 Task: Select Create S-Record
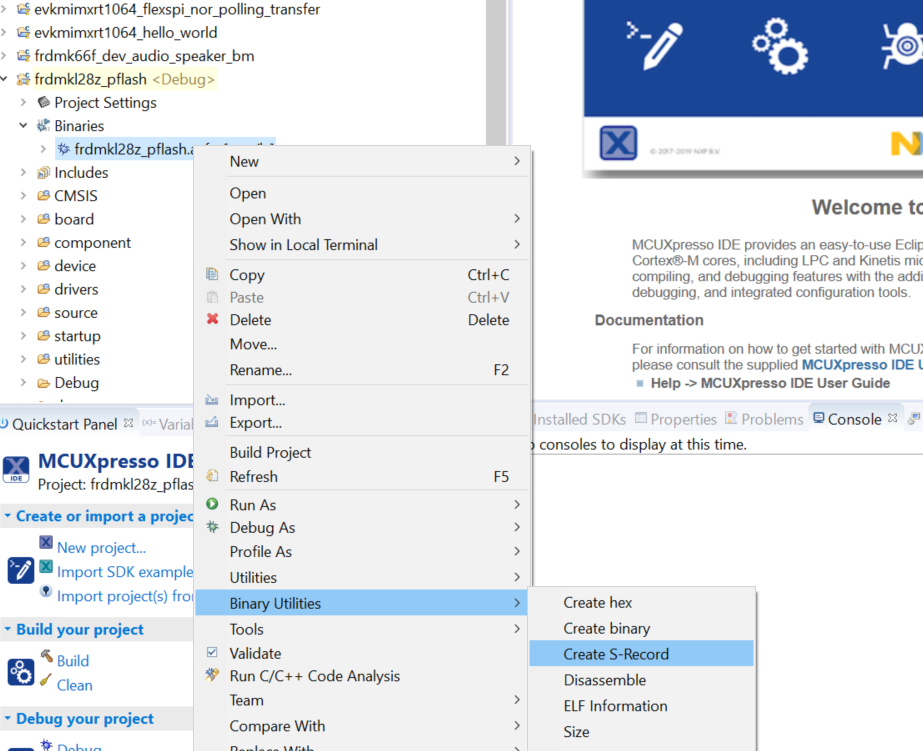(641, 654)
